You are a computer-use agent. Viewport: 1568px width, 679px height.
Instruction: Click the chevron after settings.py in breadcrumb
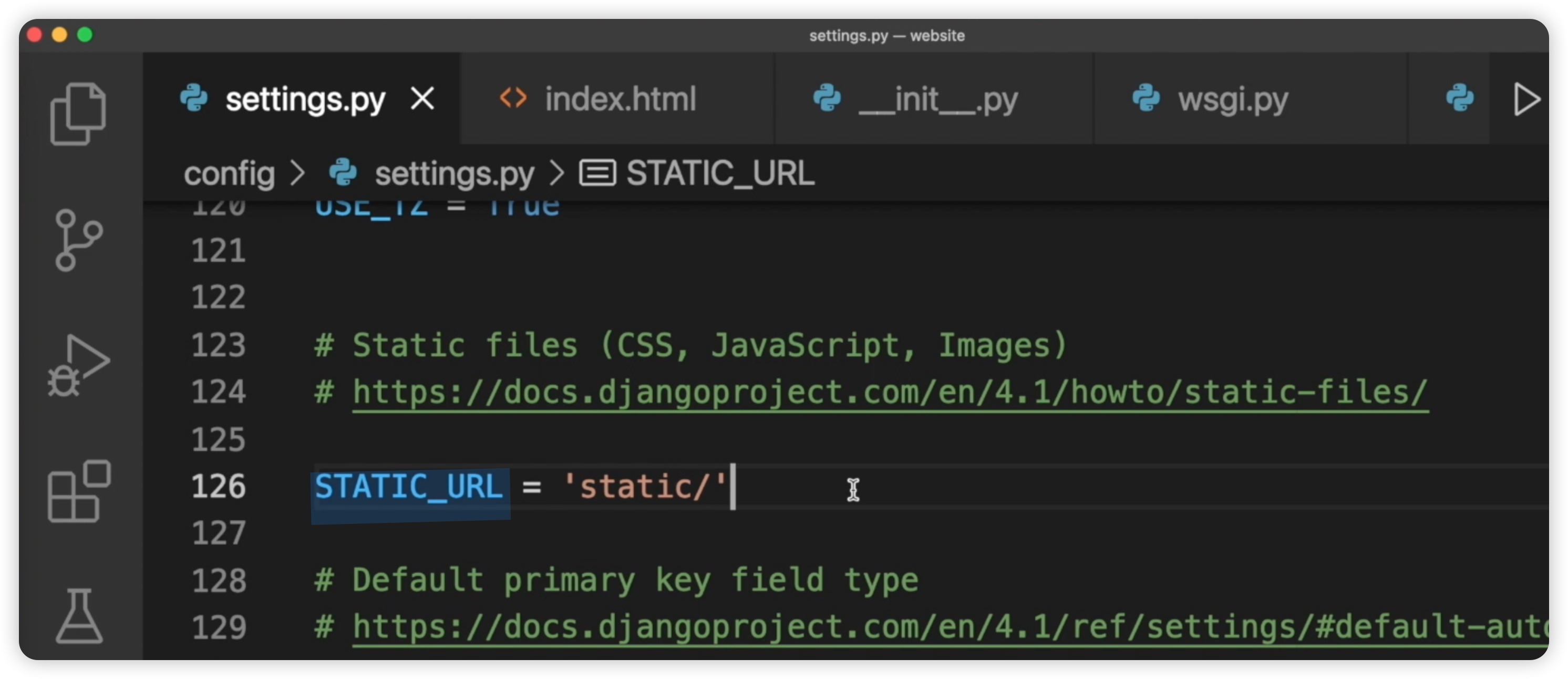pos(556,173)
